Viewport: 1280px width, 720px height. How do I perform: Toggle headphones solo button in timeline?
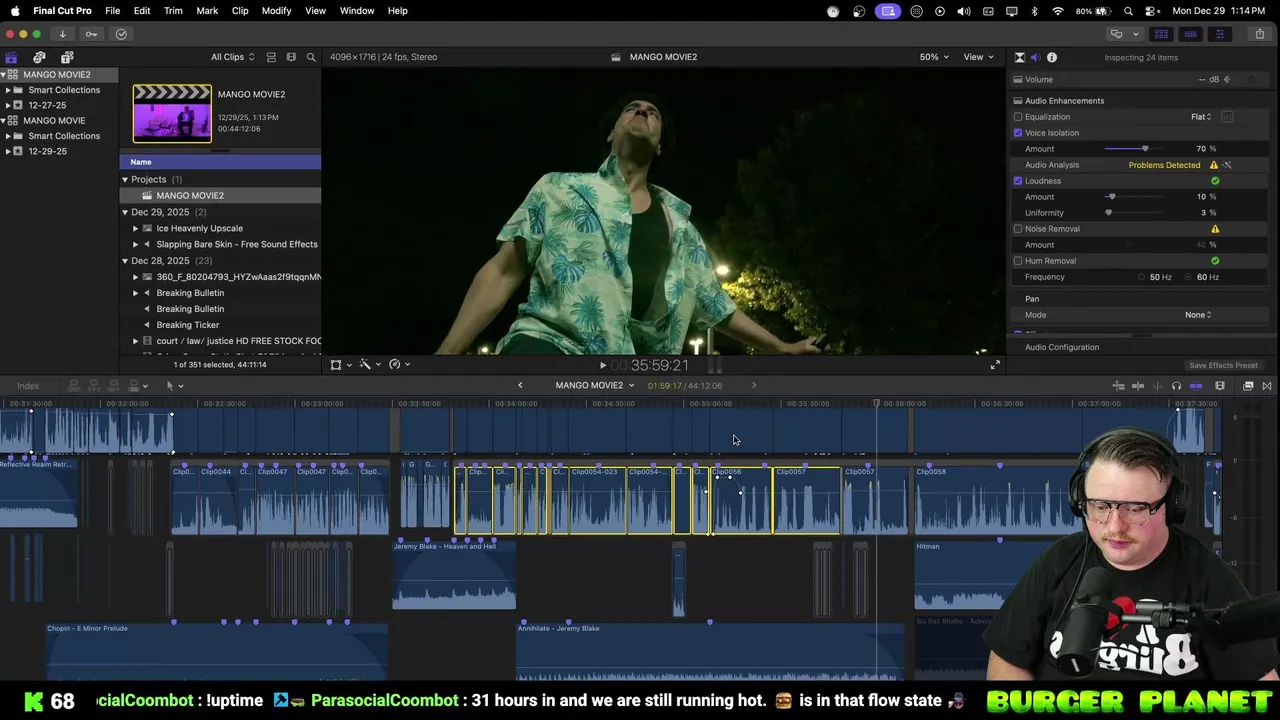tap(1176, 386)
